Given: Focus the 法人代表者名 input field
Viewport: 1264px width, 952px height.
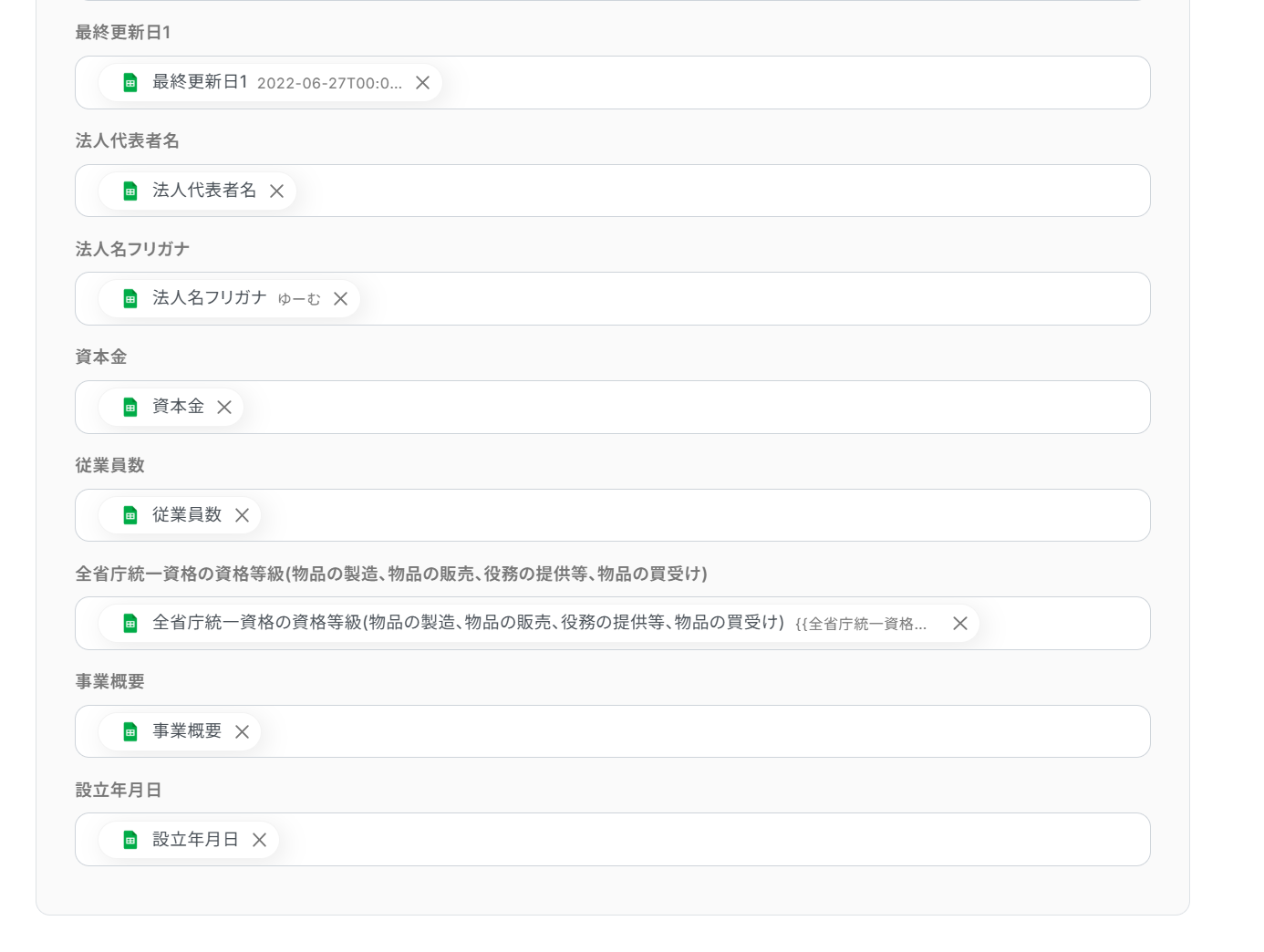Looking at the screenshot, I should click(613, 191).
